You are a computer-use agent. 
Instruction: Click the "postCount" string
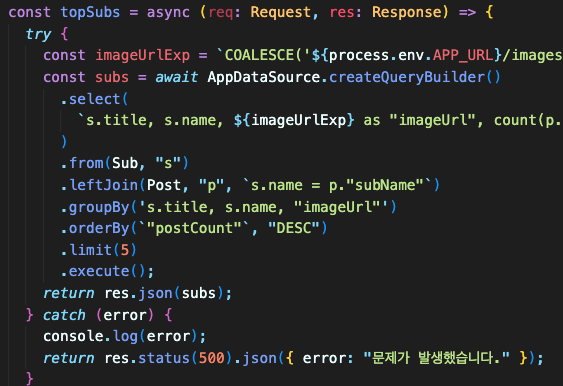[x=194, y=228]
